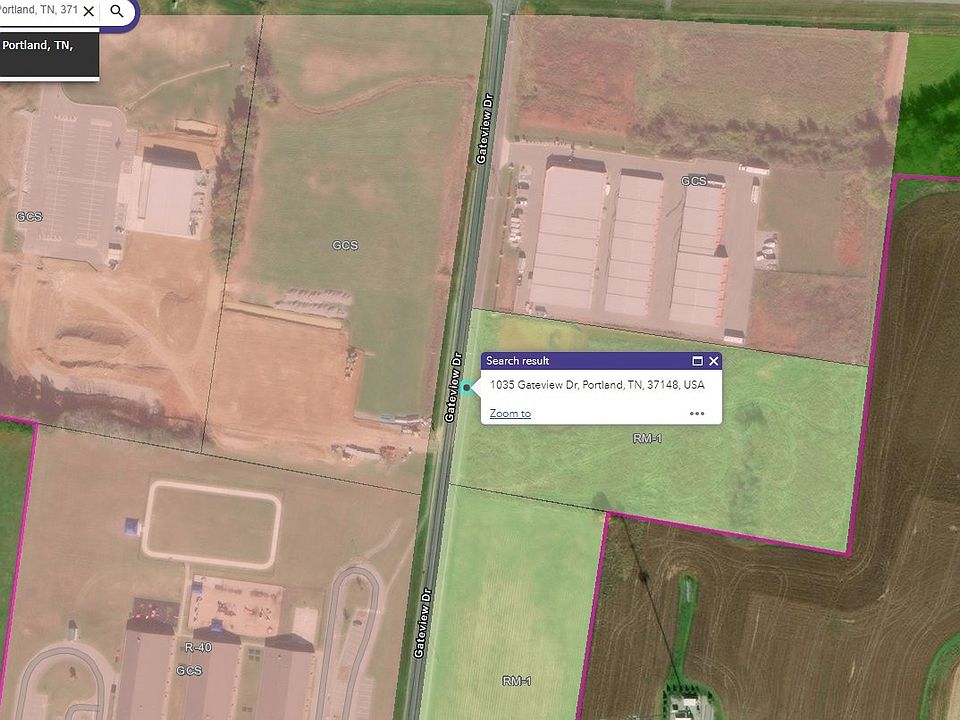Image resolution: width=960 pixels, height=720 pixels.
Task: Close the Search result popup
Action: coord(713,361)
